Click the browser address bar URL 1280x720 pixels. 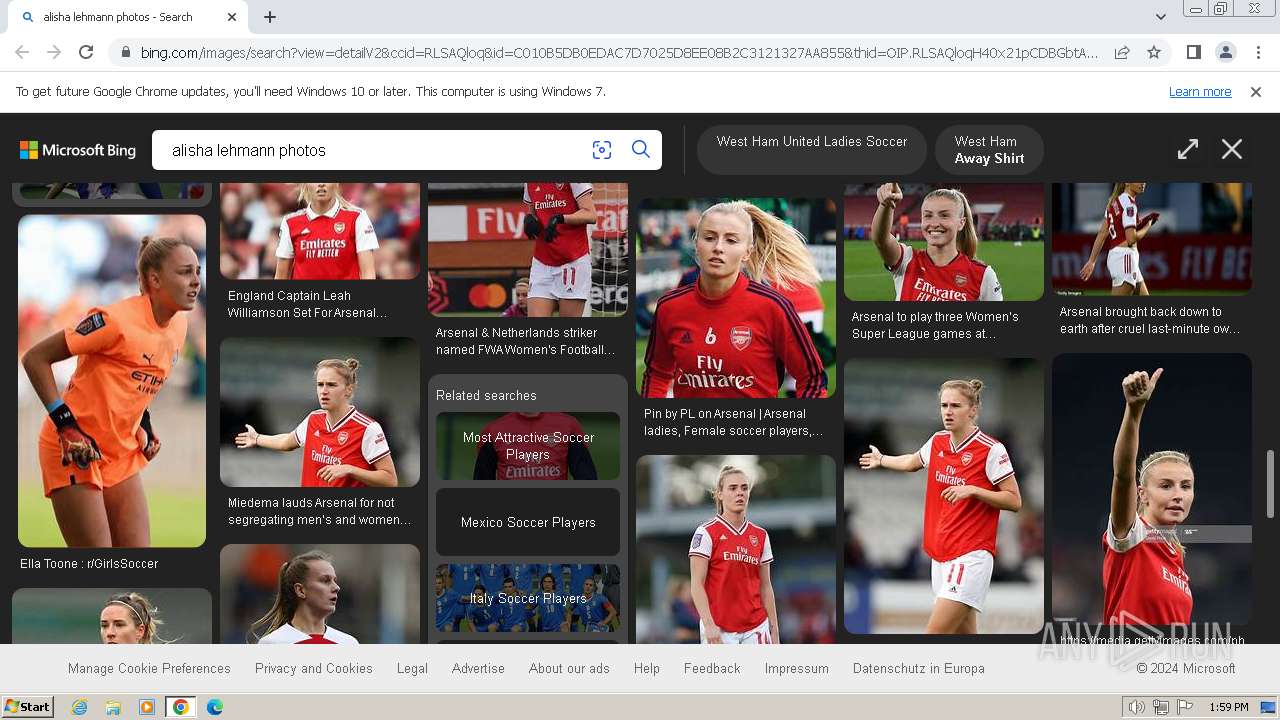pos(618,52)
